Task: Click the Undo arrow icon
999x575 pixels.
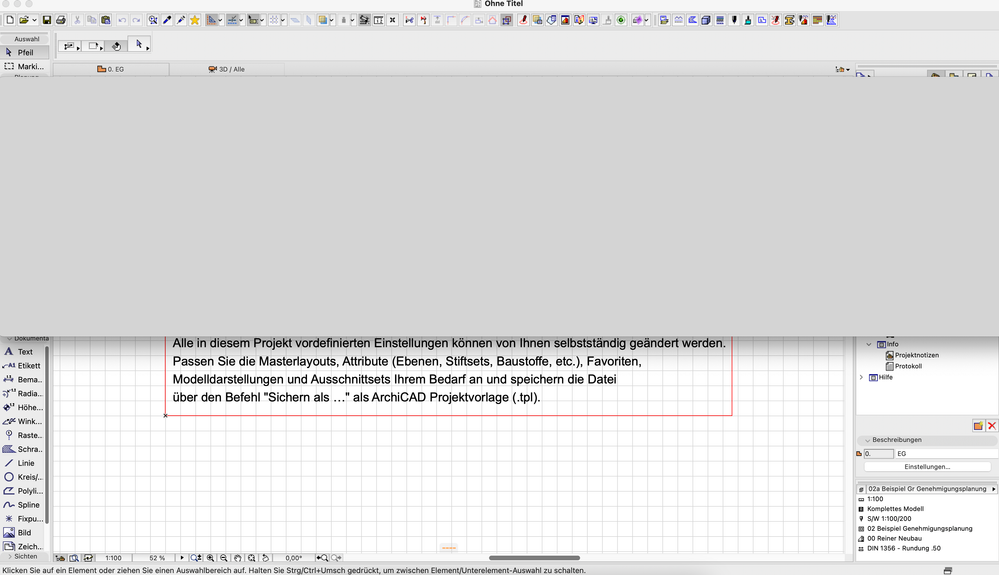Action: [122, 20]
